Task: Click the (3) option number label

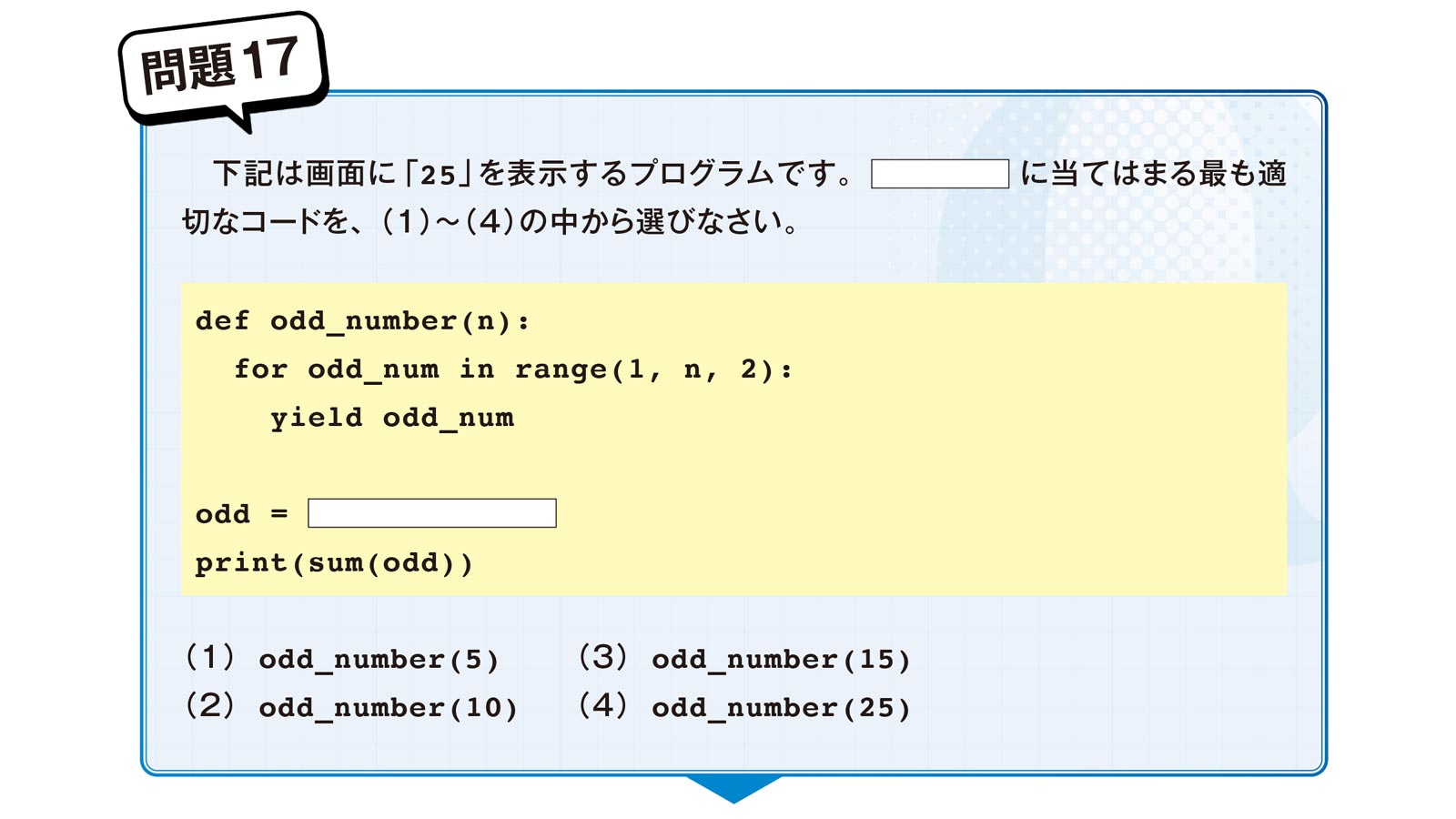Action: click(x=603, y=657)
